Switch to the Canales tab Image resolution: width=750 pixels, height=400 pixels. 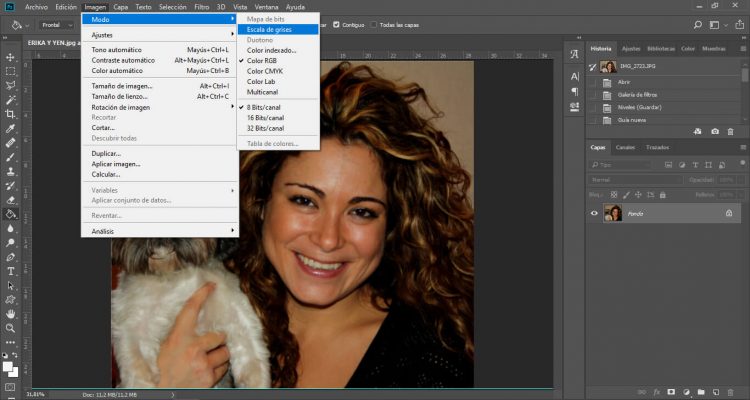click(x=625, y=147)
